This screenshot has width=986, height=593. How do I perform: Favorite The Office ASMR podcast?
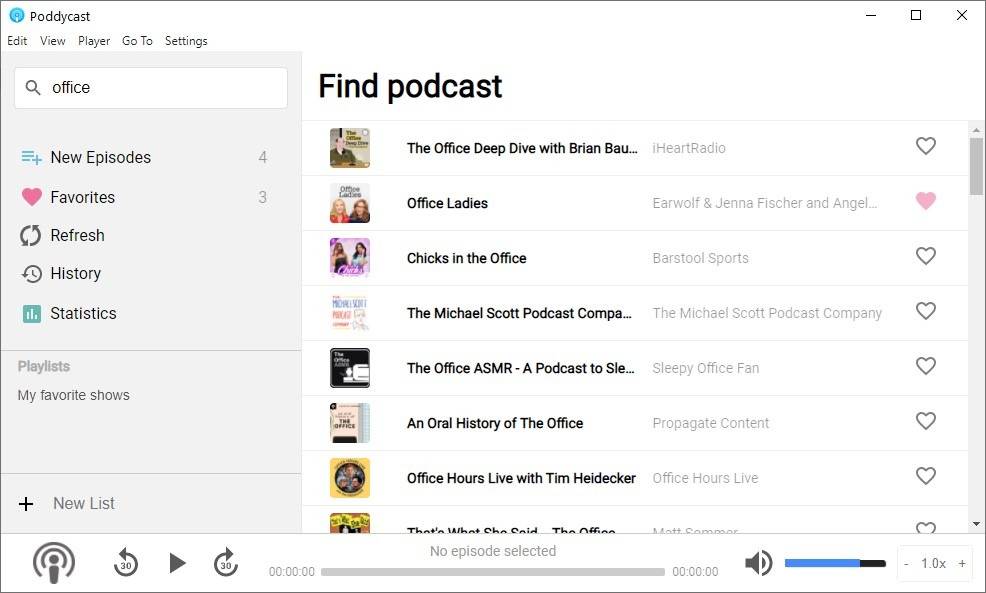click(926, 366)
